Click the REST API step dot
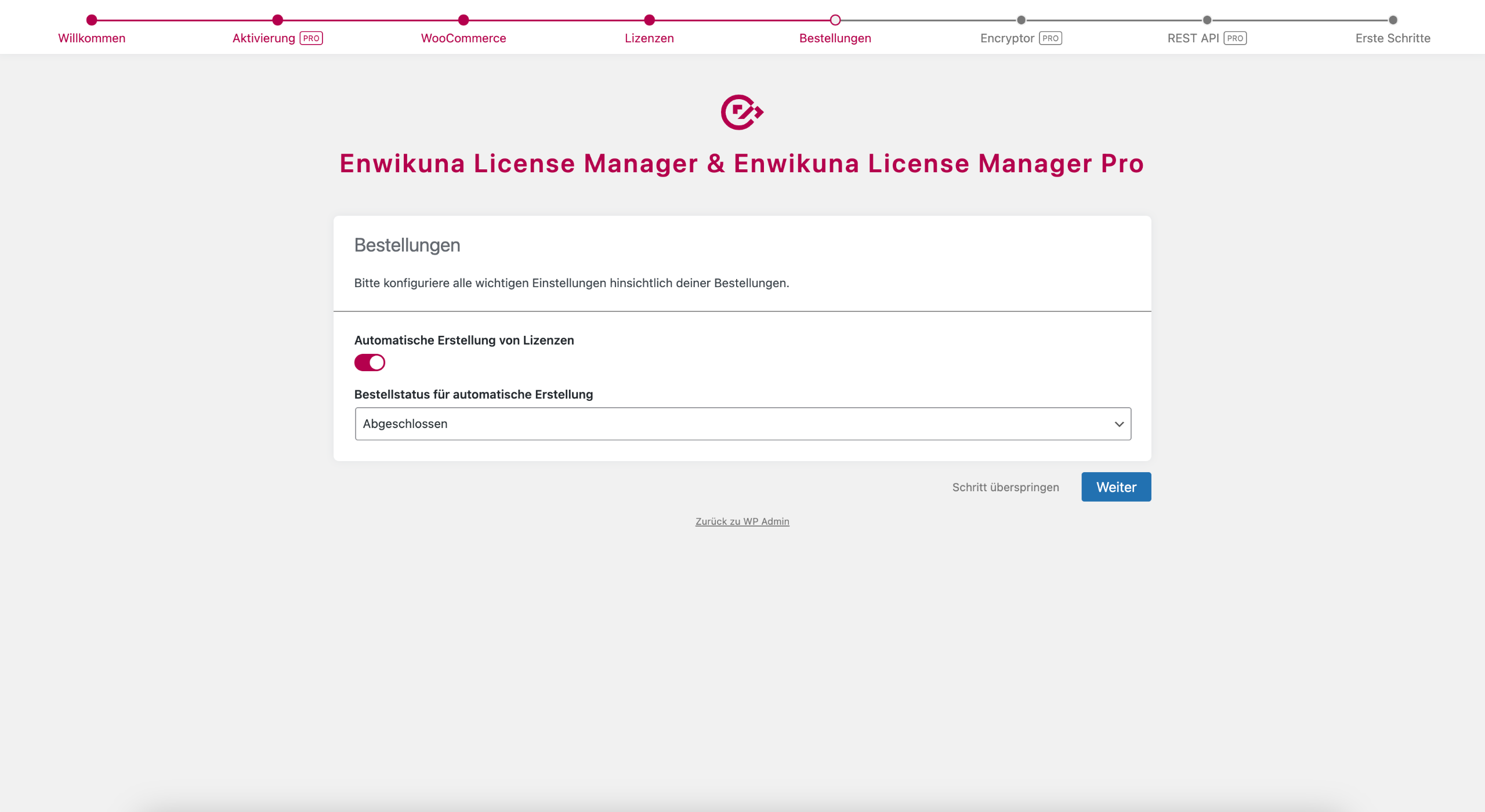Viewport: 1485px width, 812px height. pyautogui.click(x=1207, y=20)
